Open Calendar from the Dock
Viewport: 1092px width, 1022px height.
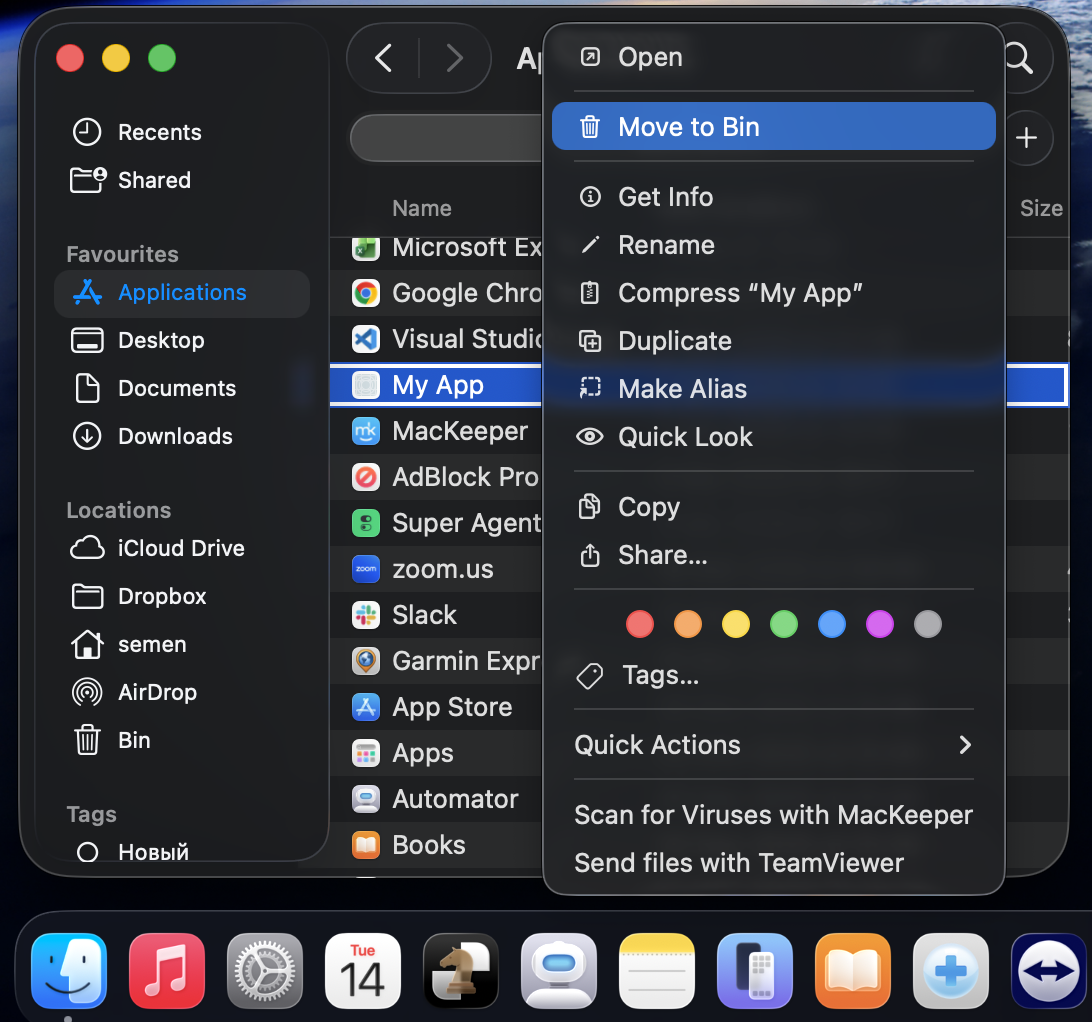[363, 970]
